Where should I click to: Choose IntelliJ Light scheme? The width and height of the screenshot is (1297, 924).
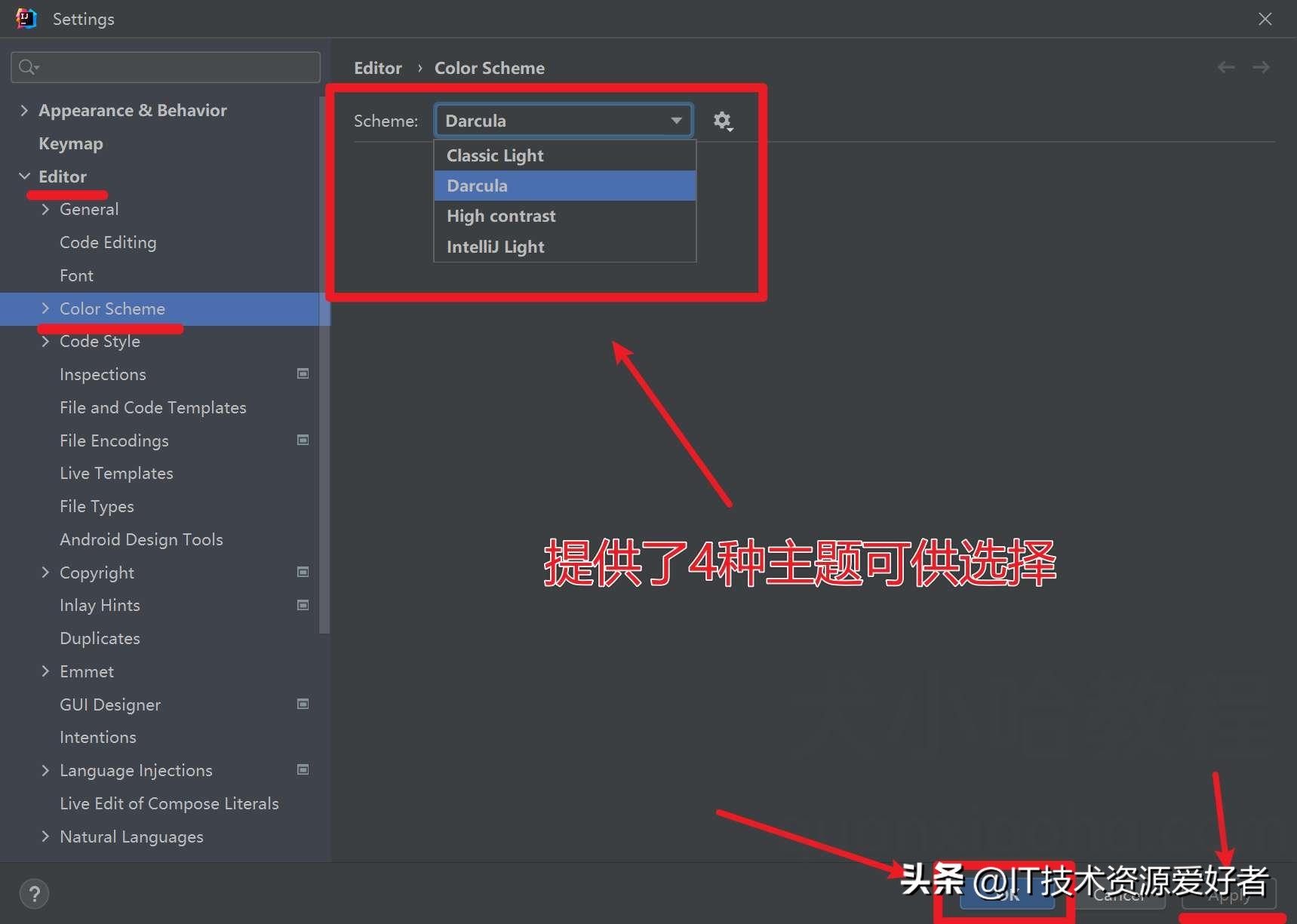[564, 247]
